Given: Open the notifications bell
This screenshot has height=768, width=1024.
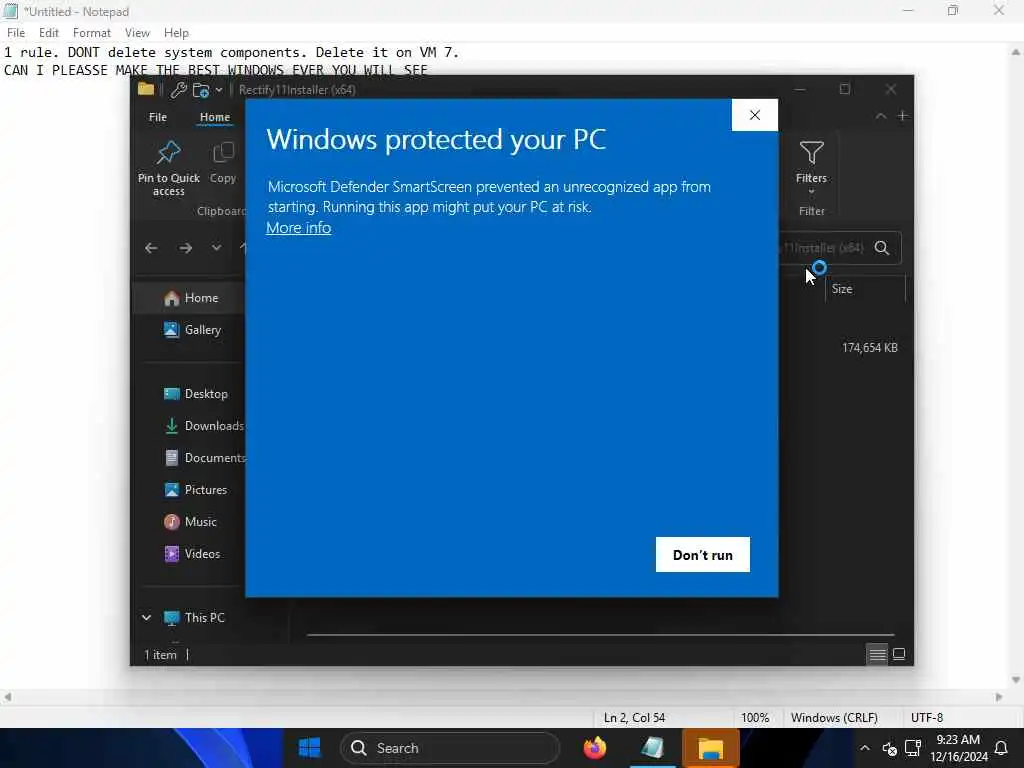Looking at the screenshot, I should (1000, 748).
